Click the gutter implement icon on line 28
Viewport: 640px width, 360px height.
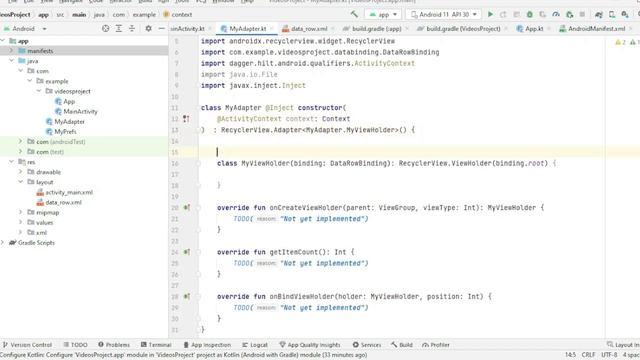tap(187, 296)
